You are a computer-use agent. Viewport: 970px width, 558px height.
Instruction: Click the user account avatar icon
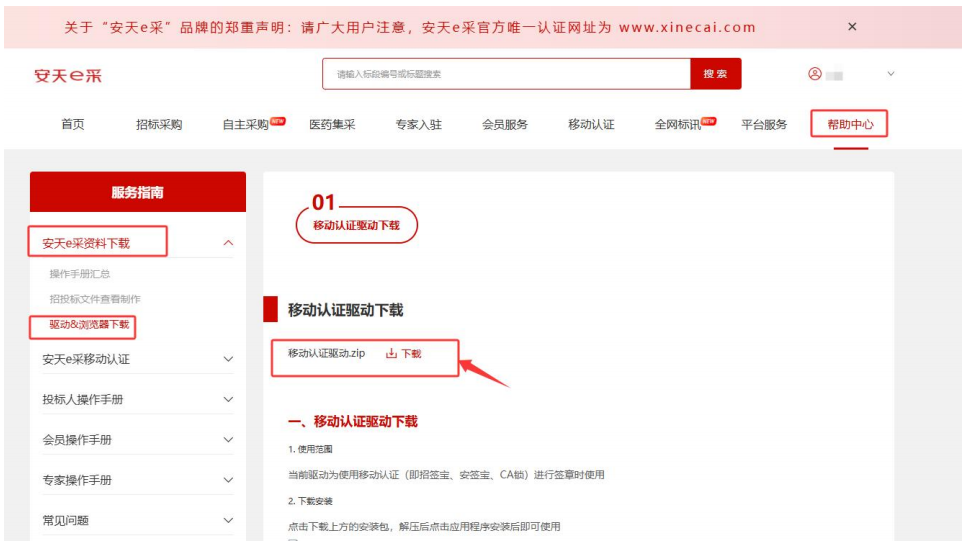[815, 74]
